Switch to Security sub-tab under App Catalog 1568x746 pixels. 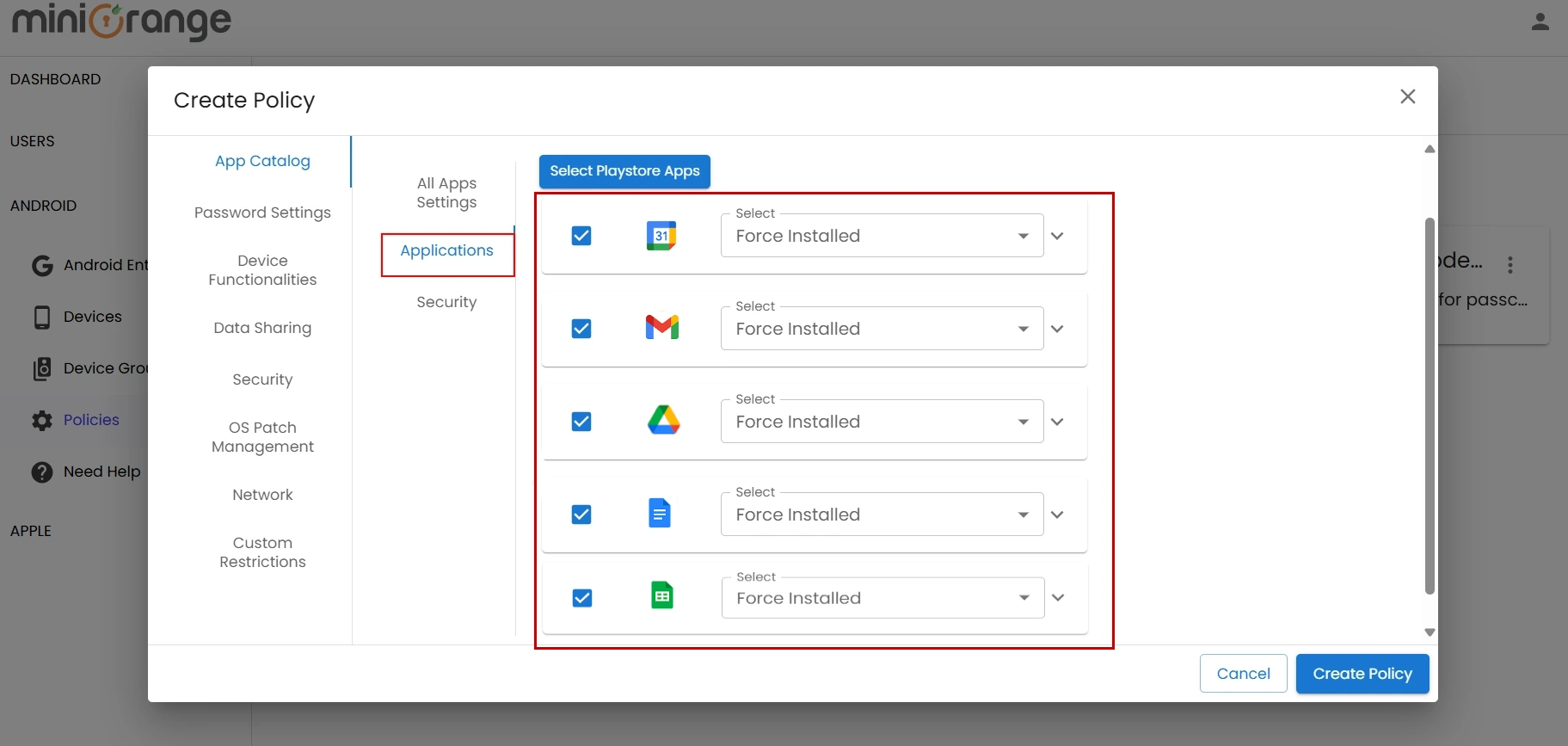446,302
